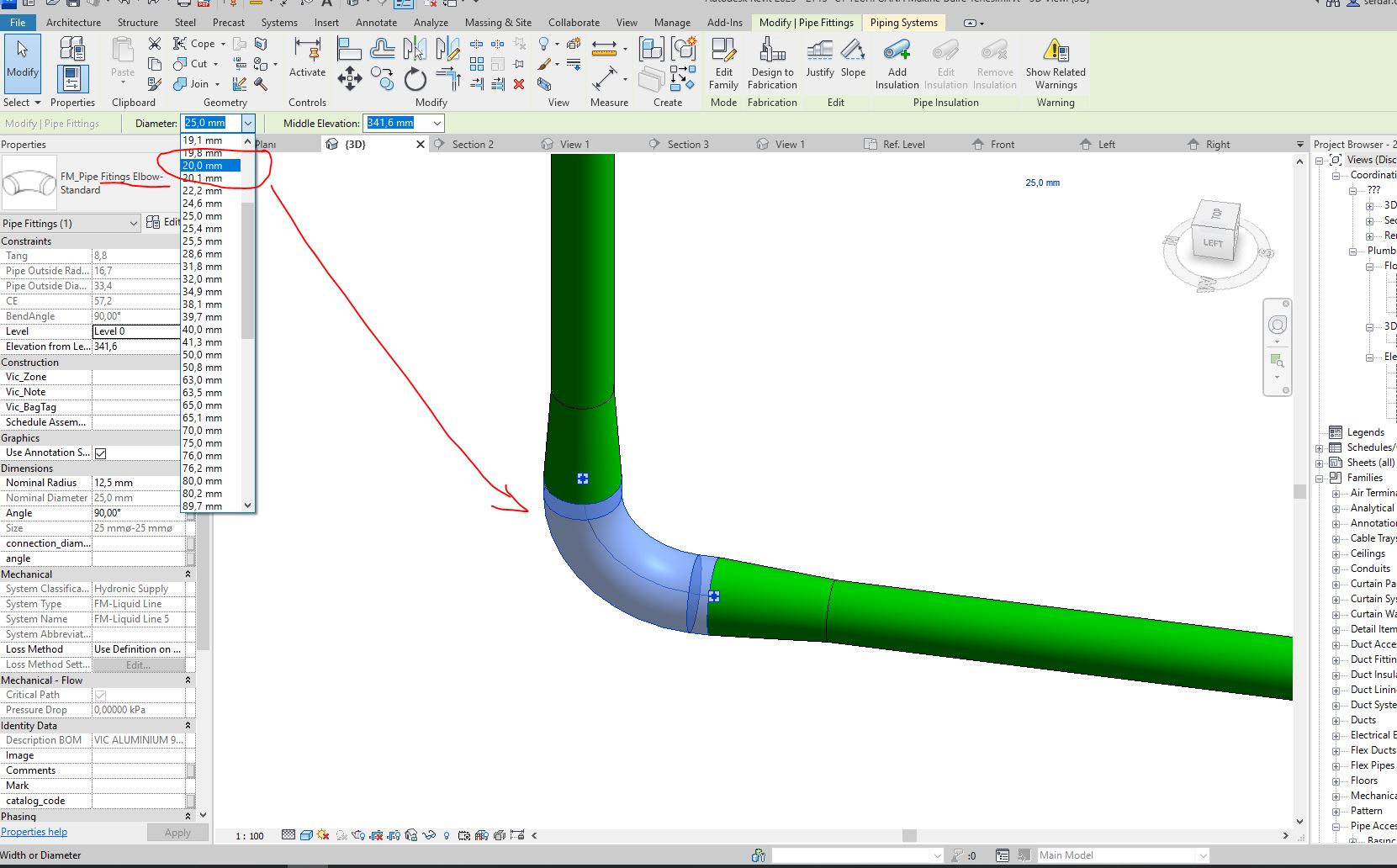Open the navigation wheel in the view
The width and height of the screenshot is (1397, 868).
click(1277, 325)
